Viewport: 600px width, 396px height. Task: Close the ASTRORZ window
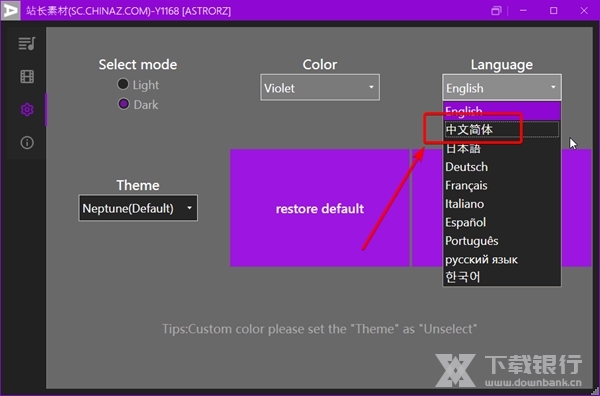pos(584,11)
